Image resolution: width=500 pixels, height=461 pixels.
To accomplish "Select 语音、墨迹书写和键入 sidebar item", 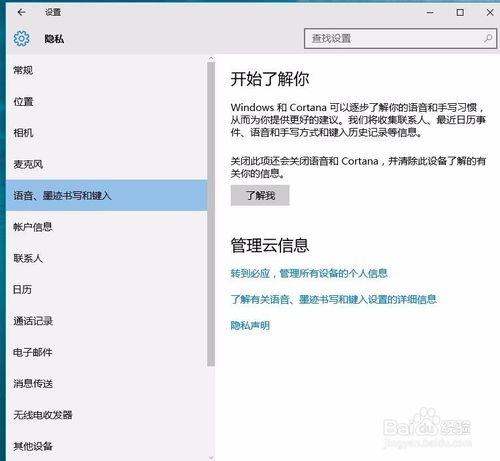I will (x=107, y=195).
